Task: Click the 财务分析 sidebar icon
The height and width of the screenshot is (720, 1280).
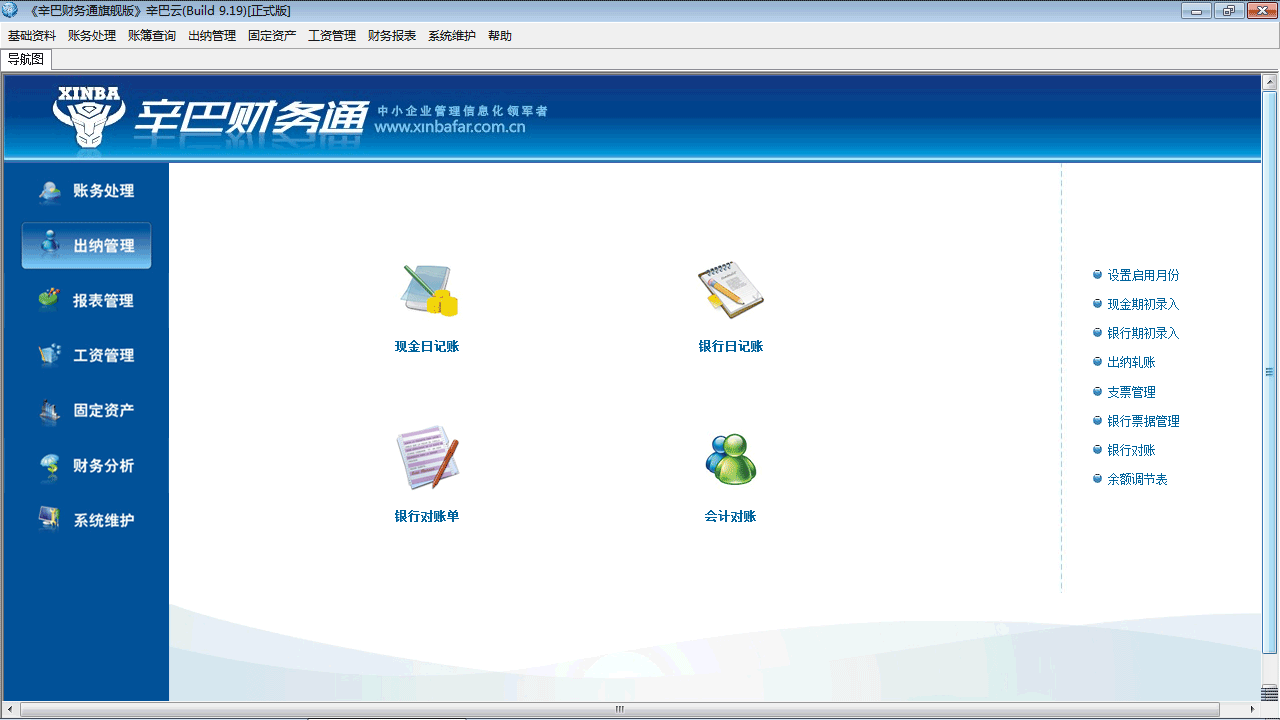Action: click(x=50, y=465)
